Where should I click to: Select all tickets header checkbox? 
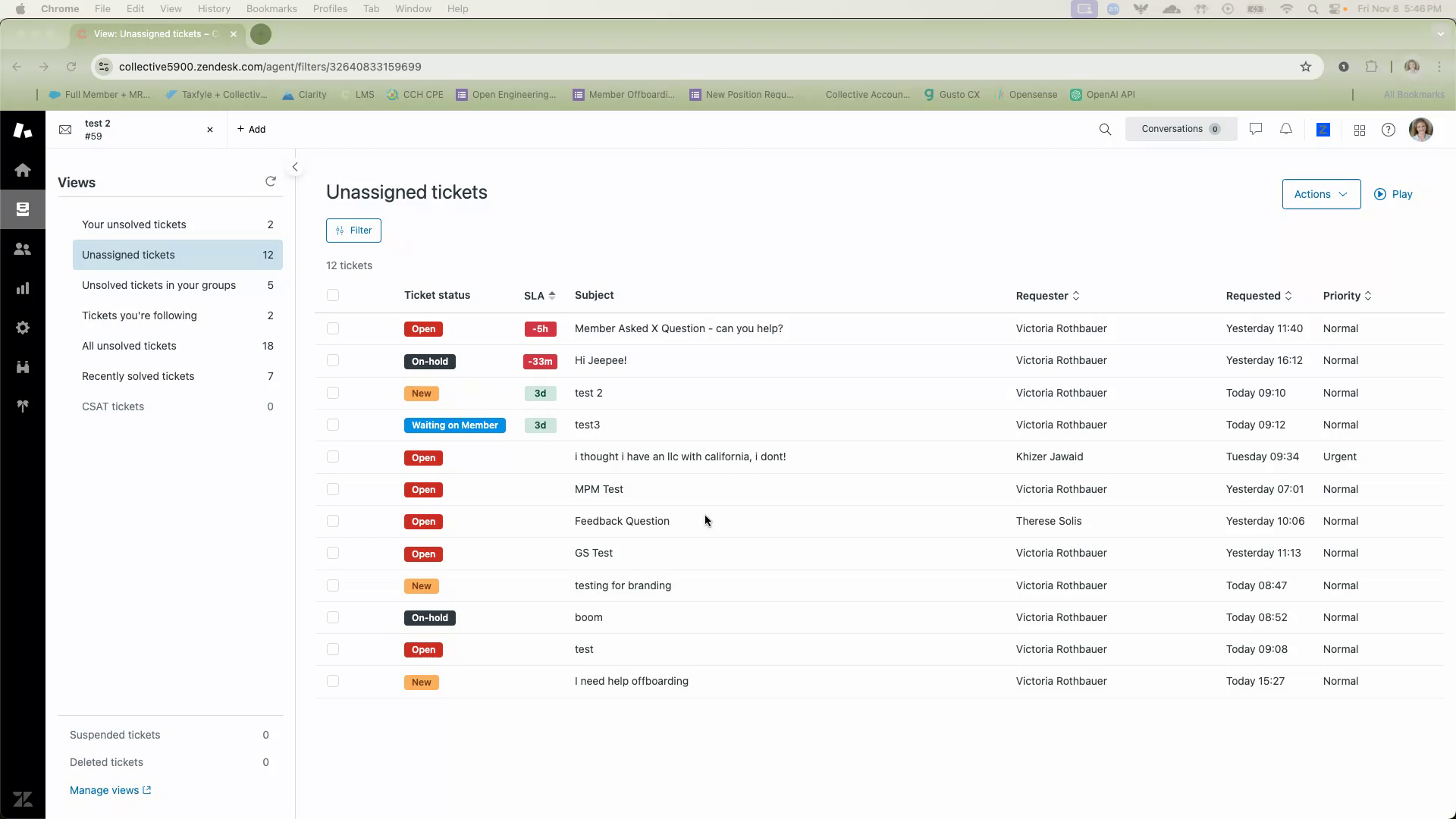333,295
